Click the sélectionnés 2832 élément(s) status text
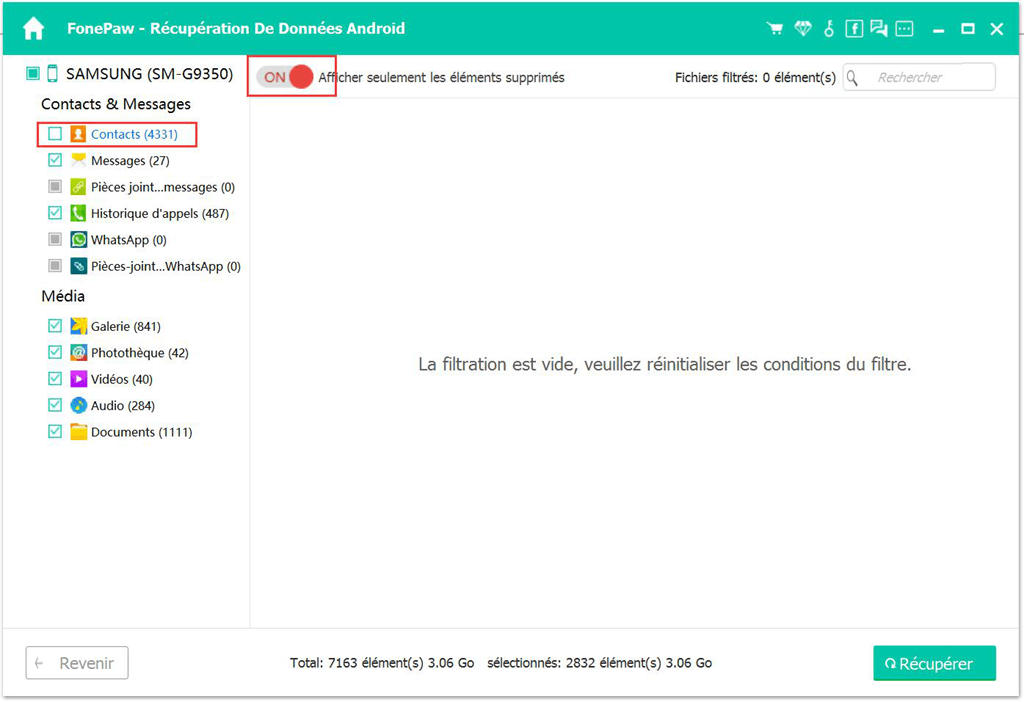This screenshot has width=1024, height=702. click(x=600, y=663)
